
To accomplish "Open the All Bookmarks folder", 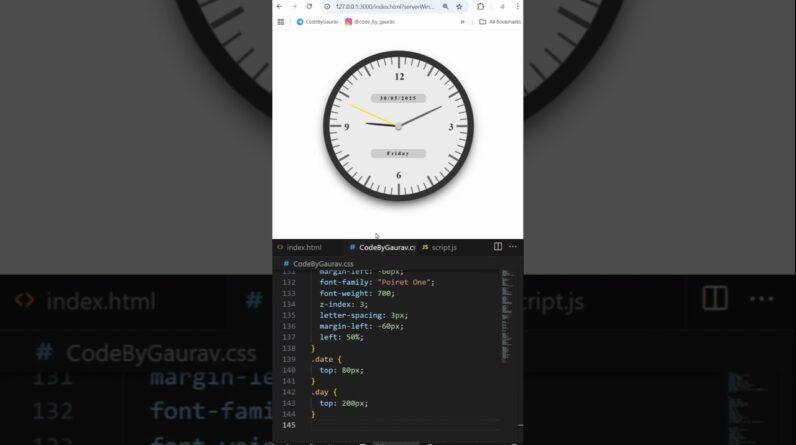I will click(x=500, y=22).
